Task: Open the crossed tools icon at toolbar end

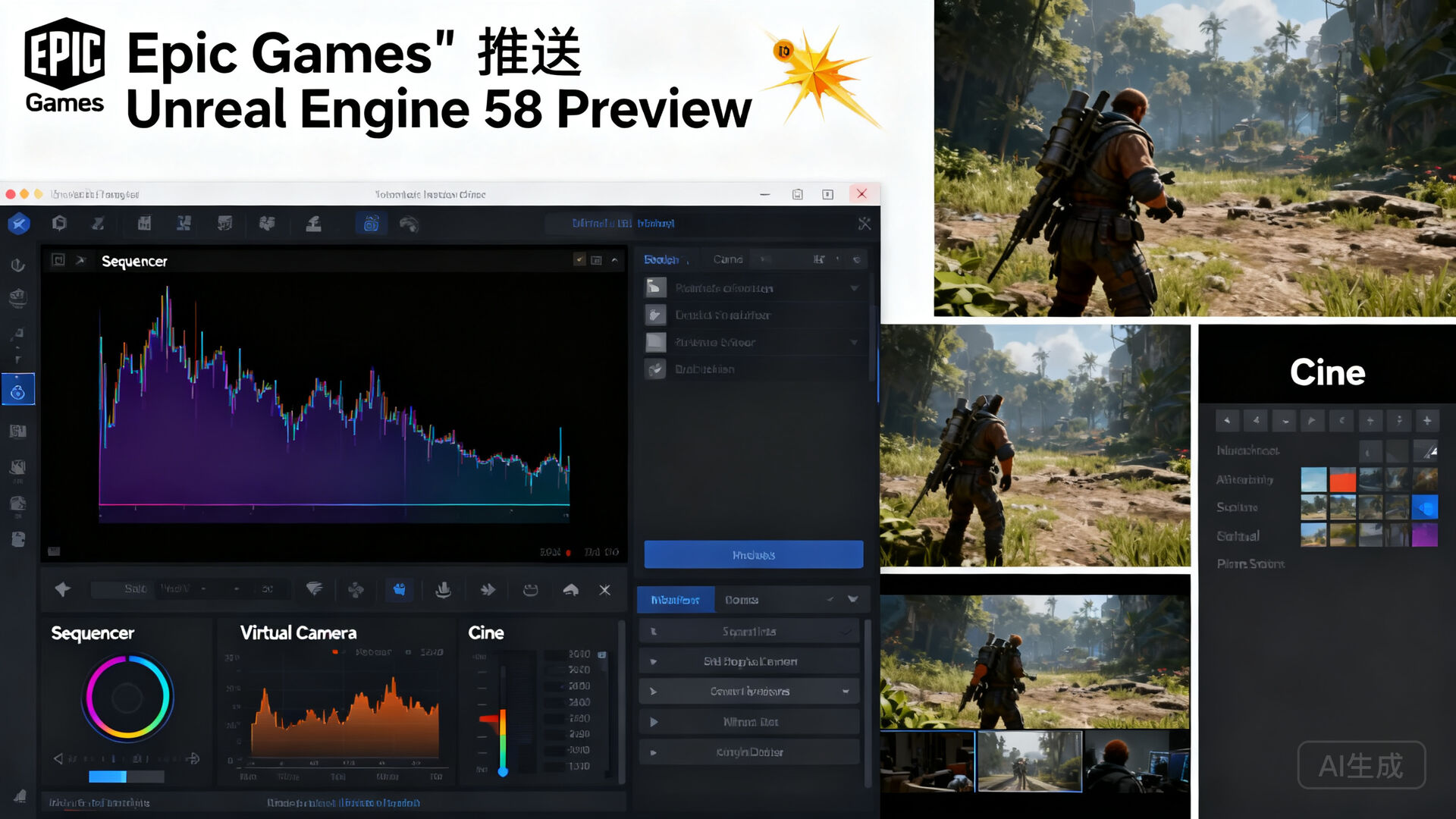Action: [864, 224]
